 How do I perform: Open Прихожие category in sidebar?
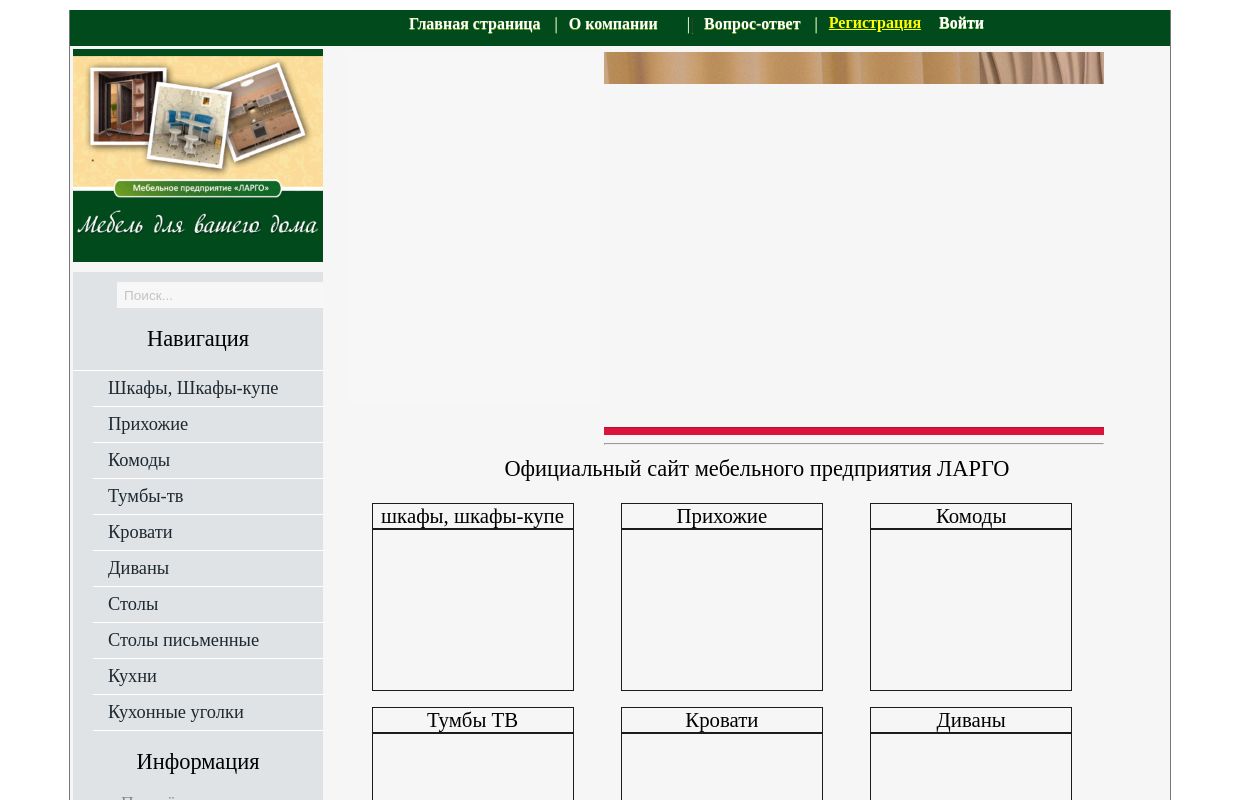click(148, 424)
